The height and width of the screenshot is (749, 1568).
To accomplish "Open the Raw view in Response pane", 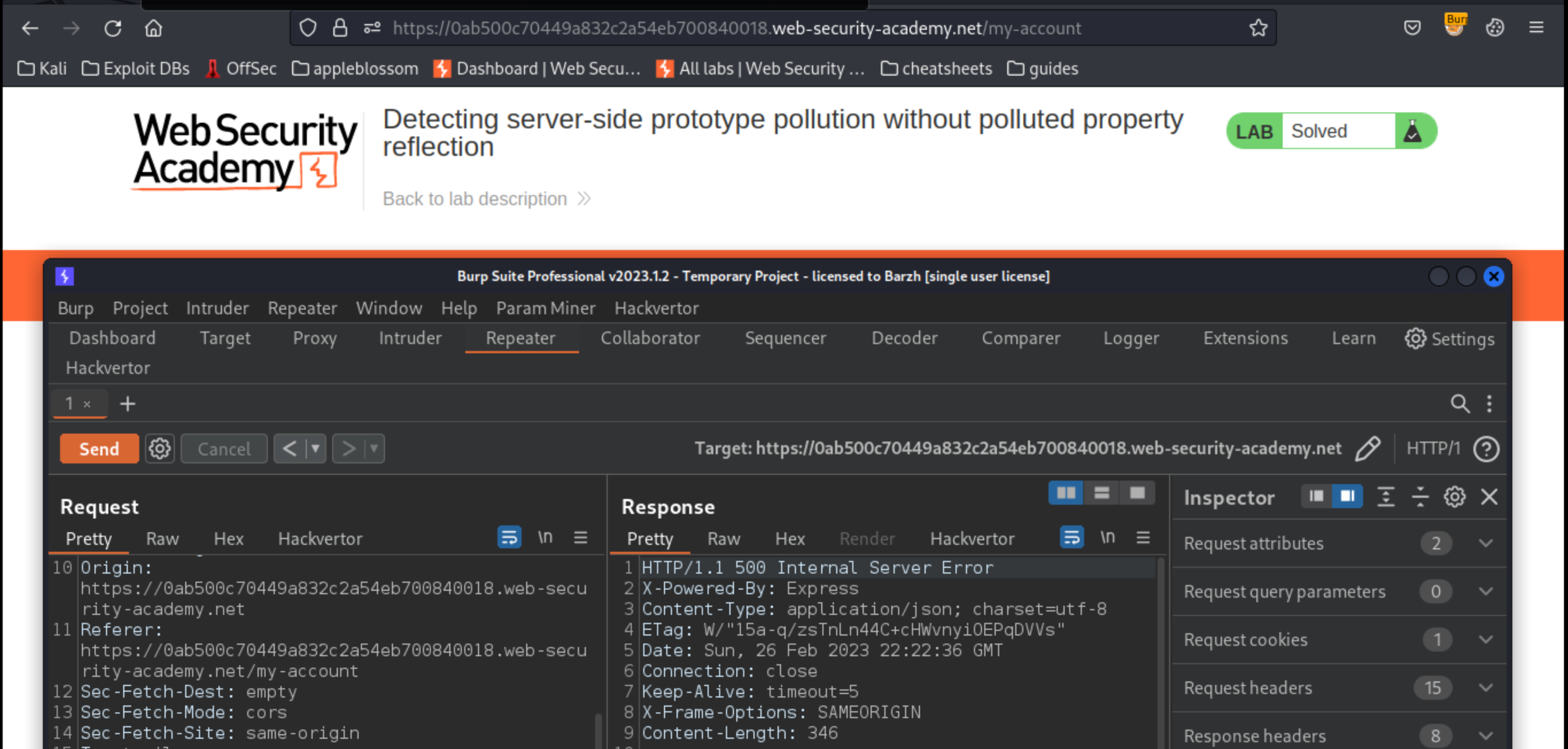I will (724, 539).
